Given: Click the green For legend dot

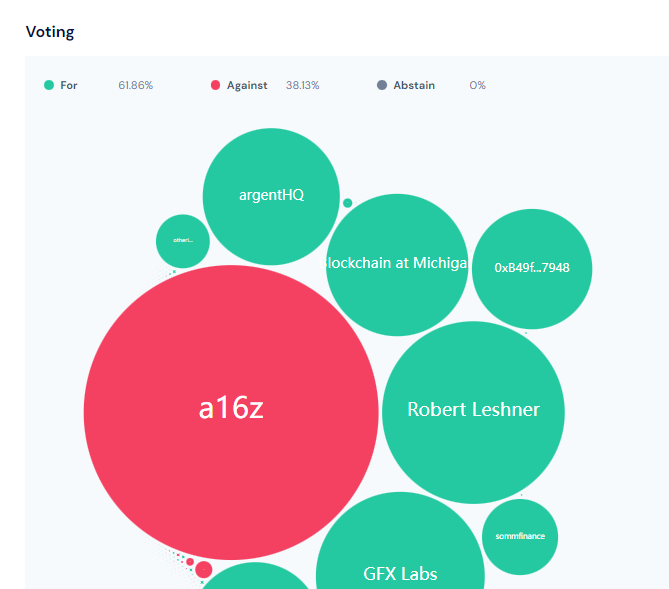Looking at the screenshot, I should coord(48,86).
